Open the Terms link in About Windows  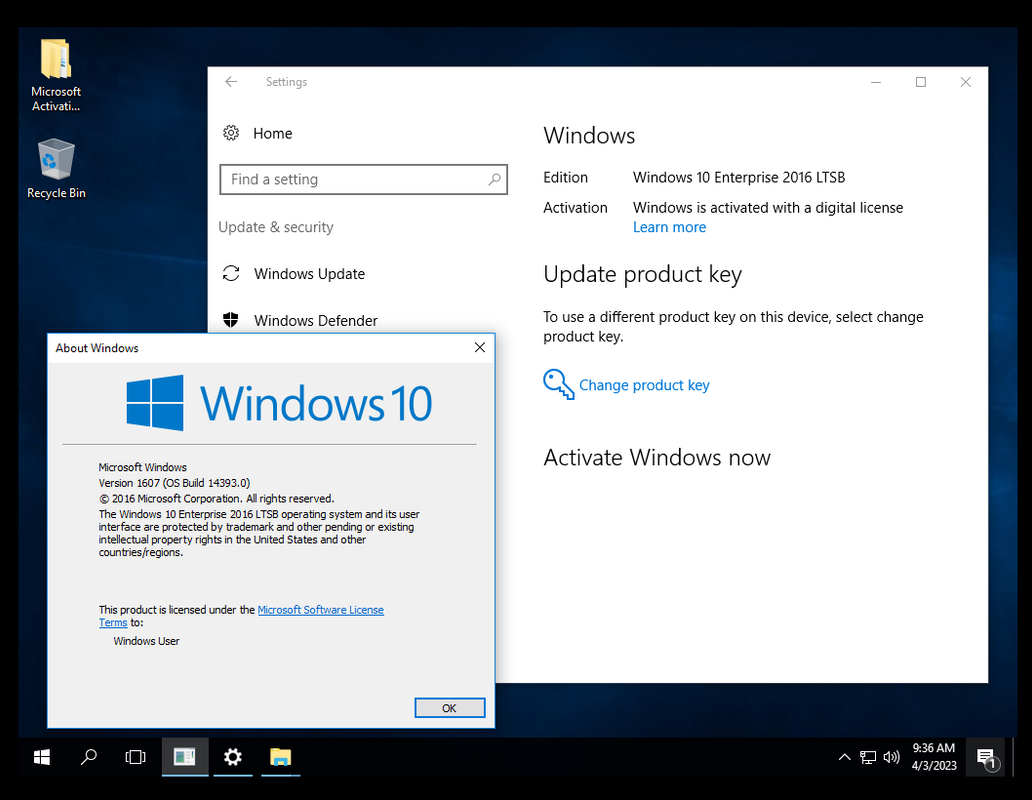point(113,622)
